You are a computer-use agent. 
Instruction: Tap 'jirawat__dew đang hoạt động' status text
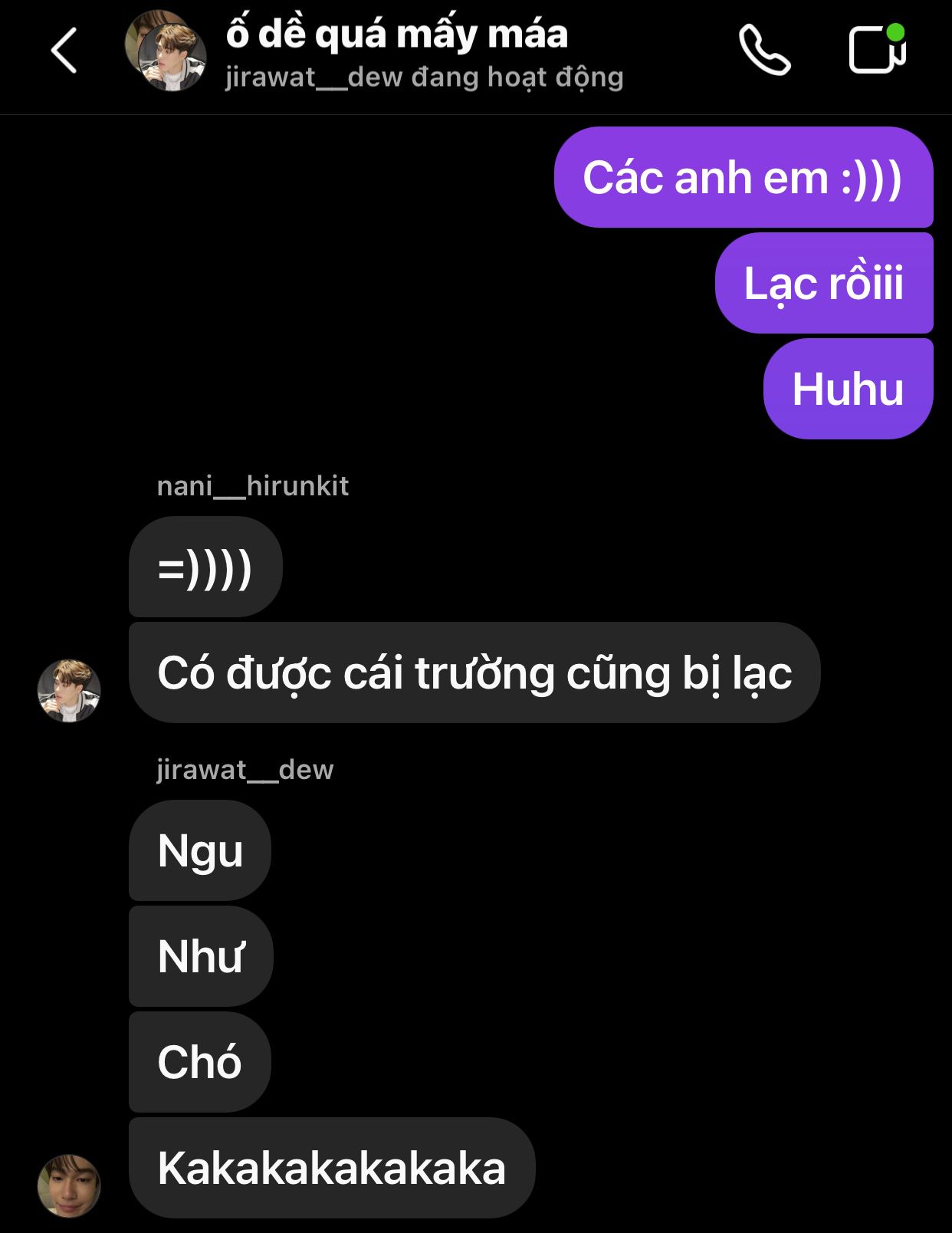424,77
